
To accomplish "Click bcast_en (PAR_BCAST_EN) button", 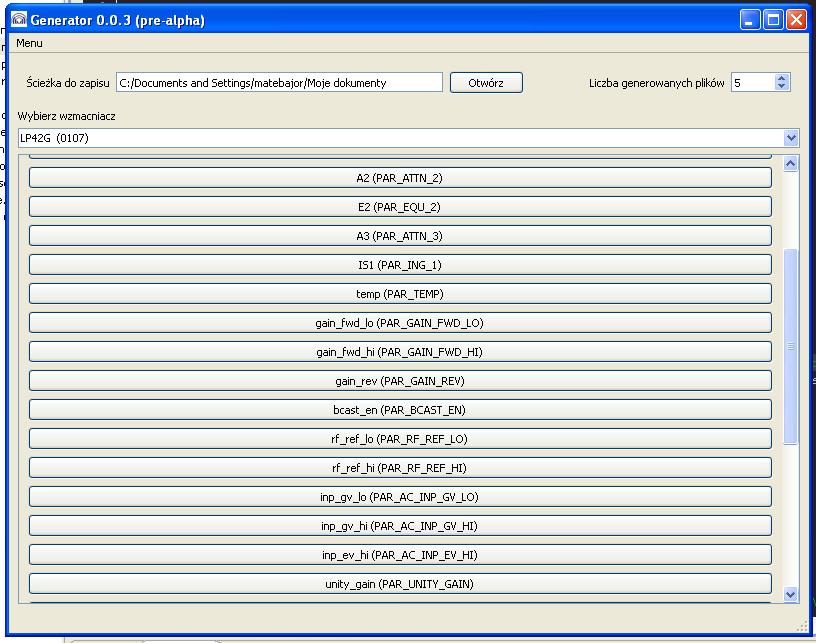I will [400, 410].
